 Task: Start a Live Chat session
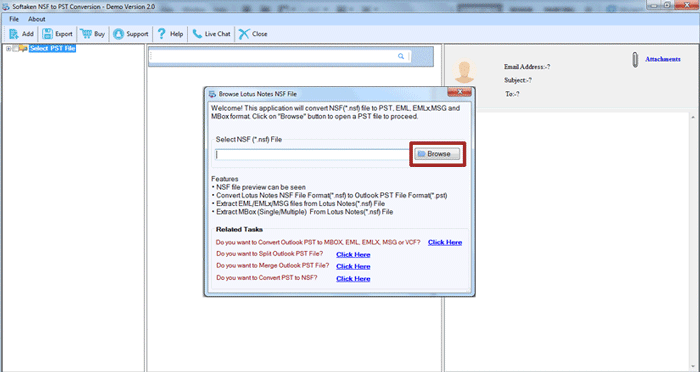pos(211,34)
